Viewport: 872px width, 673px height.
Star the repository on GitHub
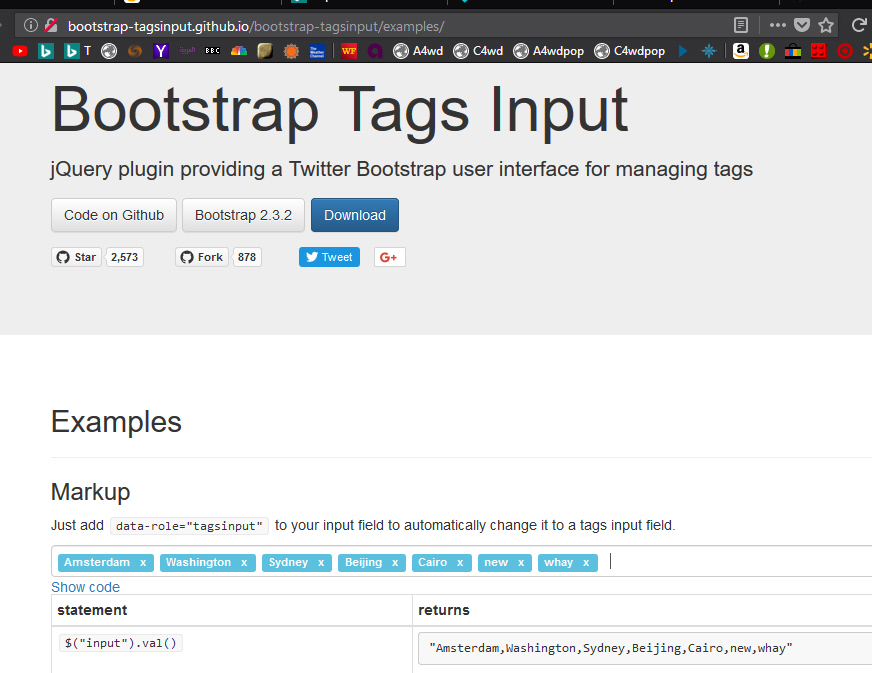(x=76, y=257)
